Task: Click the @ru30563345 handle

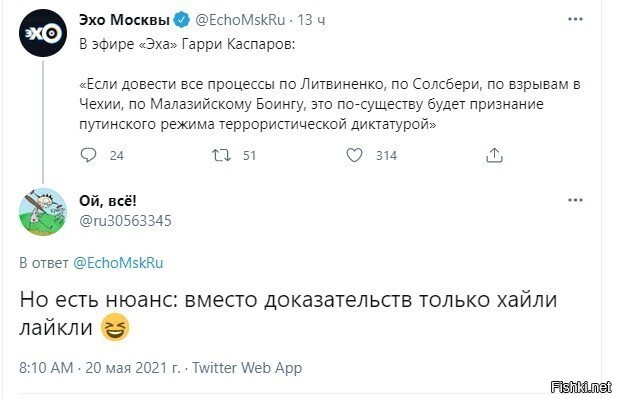Action: [126, 221]
